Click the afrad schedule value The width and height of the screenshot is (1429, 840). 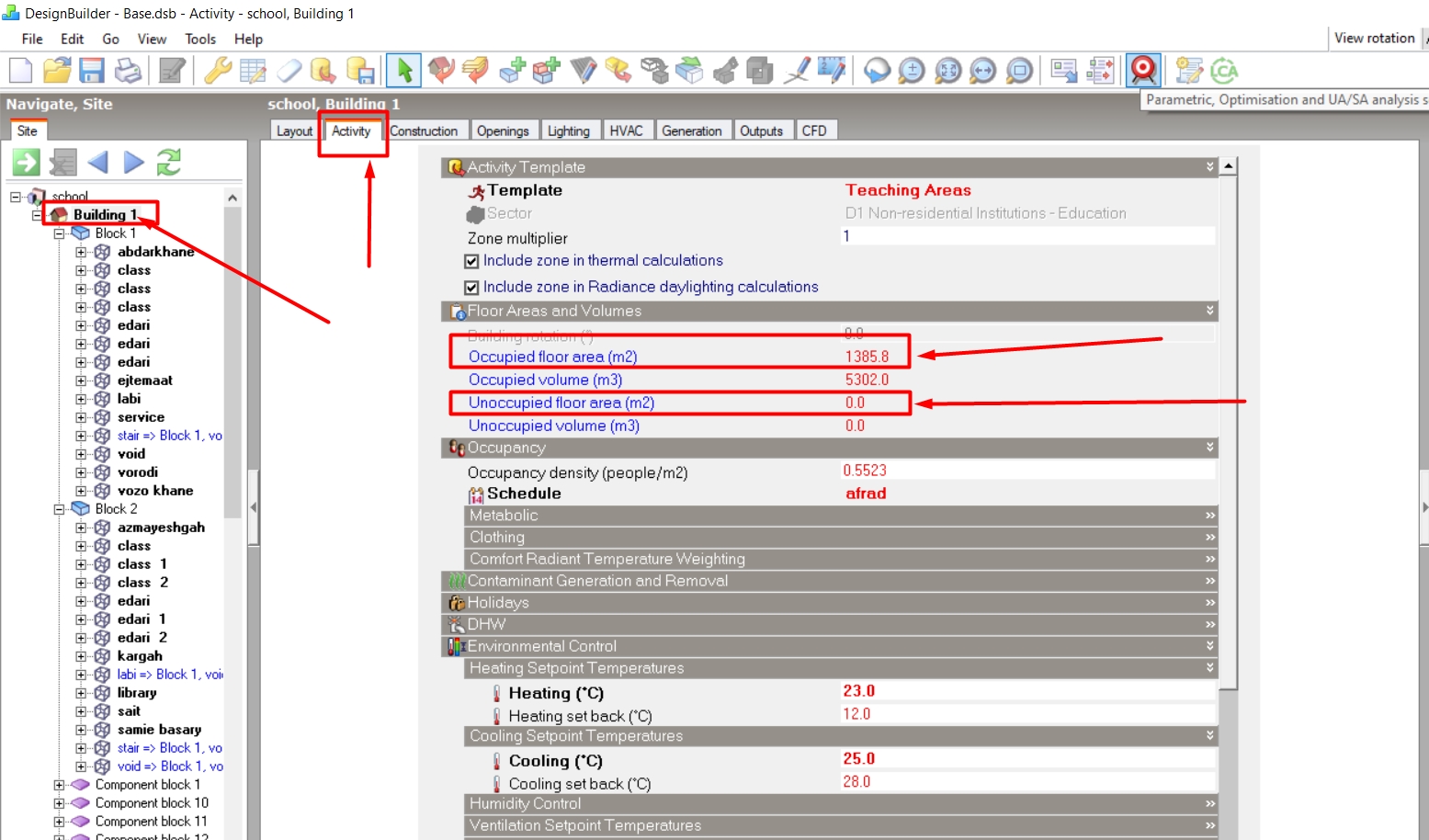(866, 494)
